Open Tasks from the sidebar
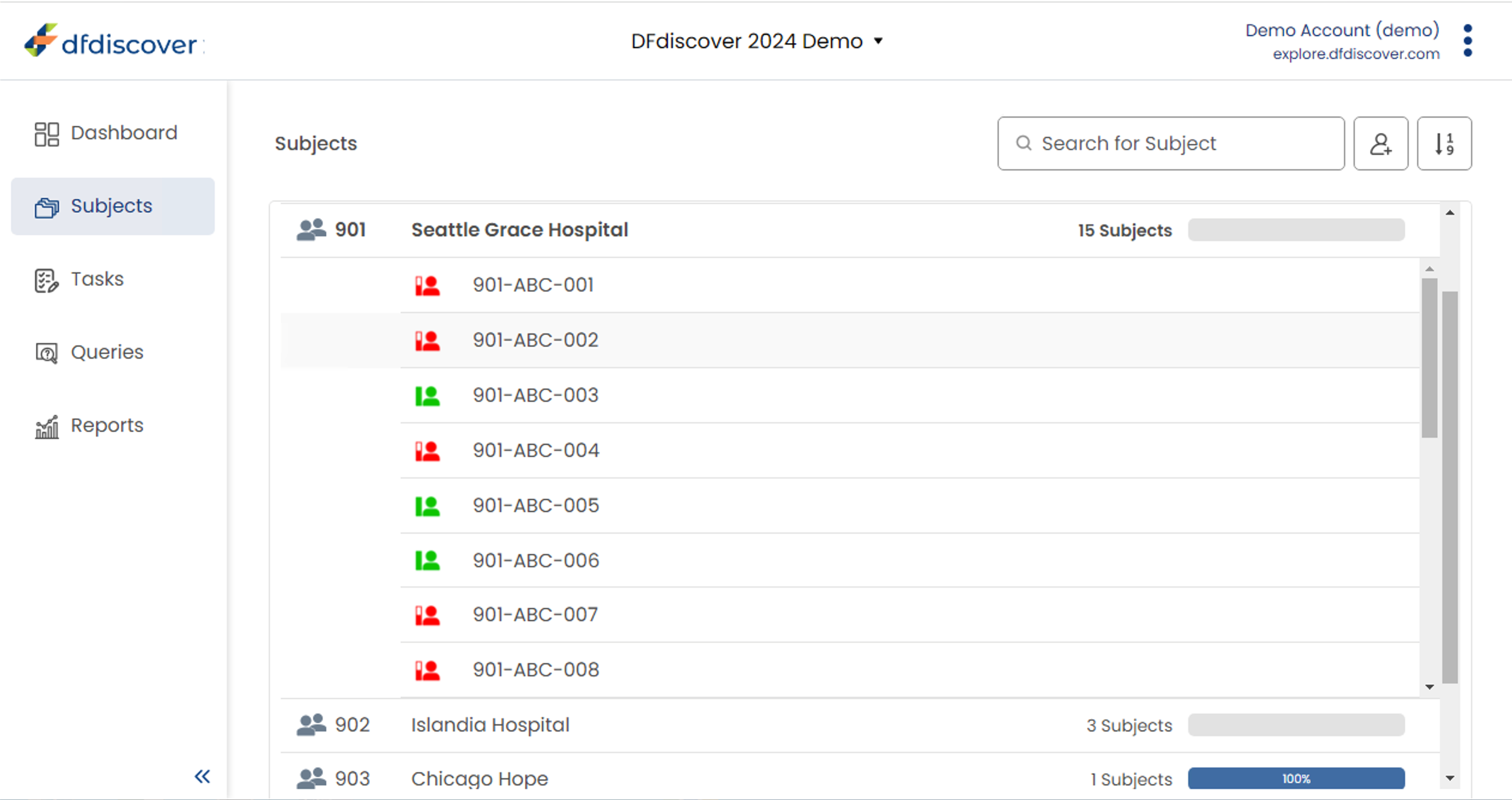1512x800 pixels. (x=113, y=279)
